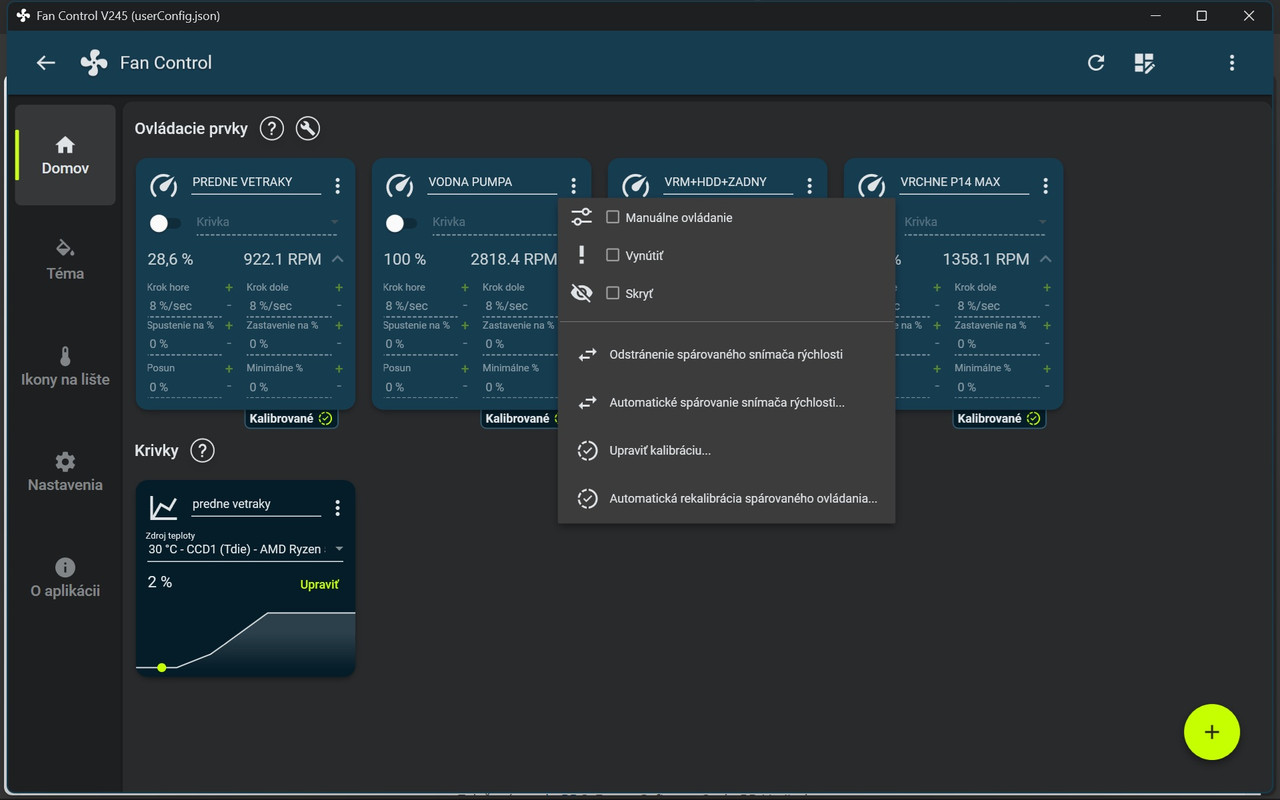The image size is (1280, 800).
Task: Click the graph icon on predne vetraky curve
Action: coord(164,508)
